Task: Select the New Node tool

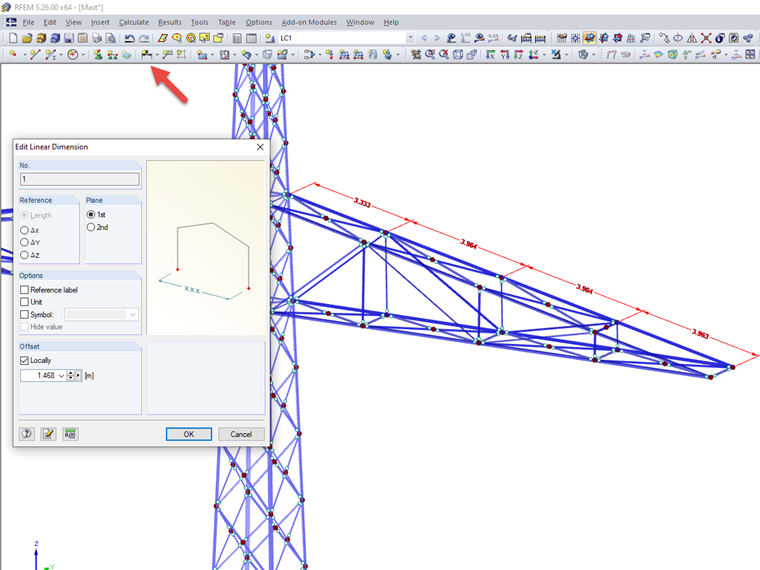Action: pyautogui.click(x=13, y=54)
